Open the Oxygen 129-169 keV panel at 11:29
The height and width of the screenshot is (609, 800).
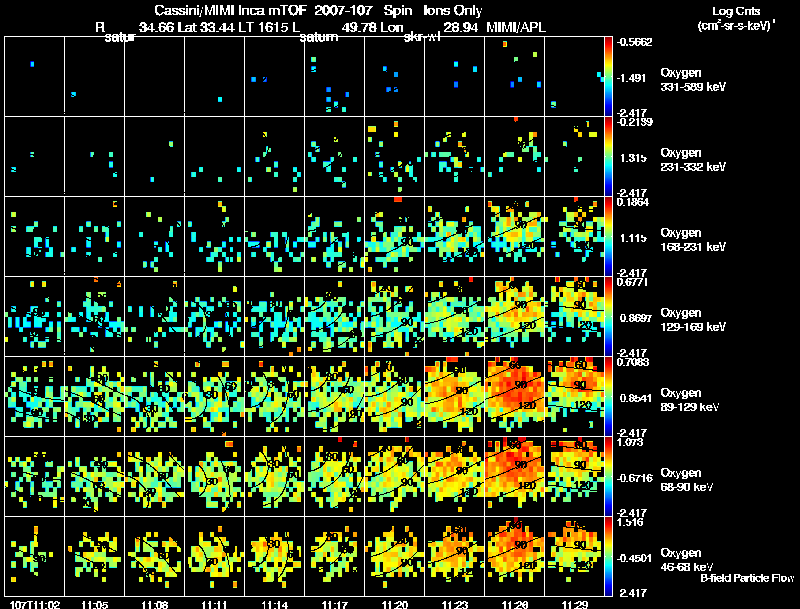tap(574, 317)
